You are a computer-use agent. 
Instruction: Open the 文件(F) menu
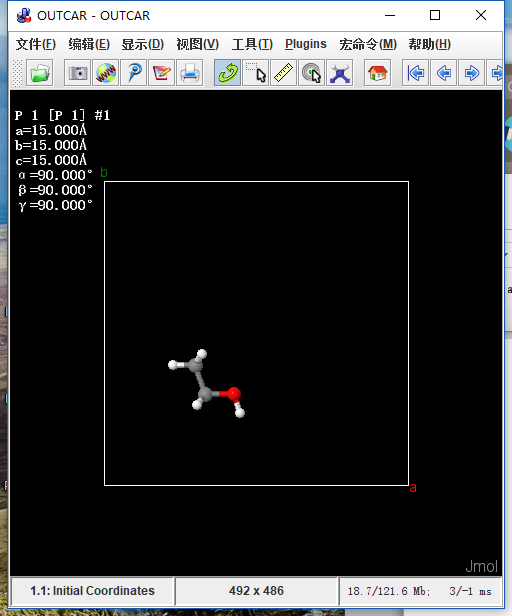pyautogui.click(x=36, y=44)
